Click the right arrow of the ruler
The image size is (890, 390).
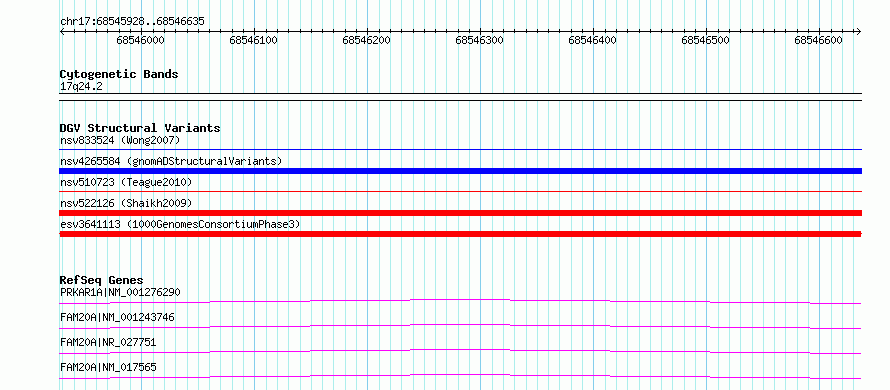click(x=858, y=32)
